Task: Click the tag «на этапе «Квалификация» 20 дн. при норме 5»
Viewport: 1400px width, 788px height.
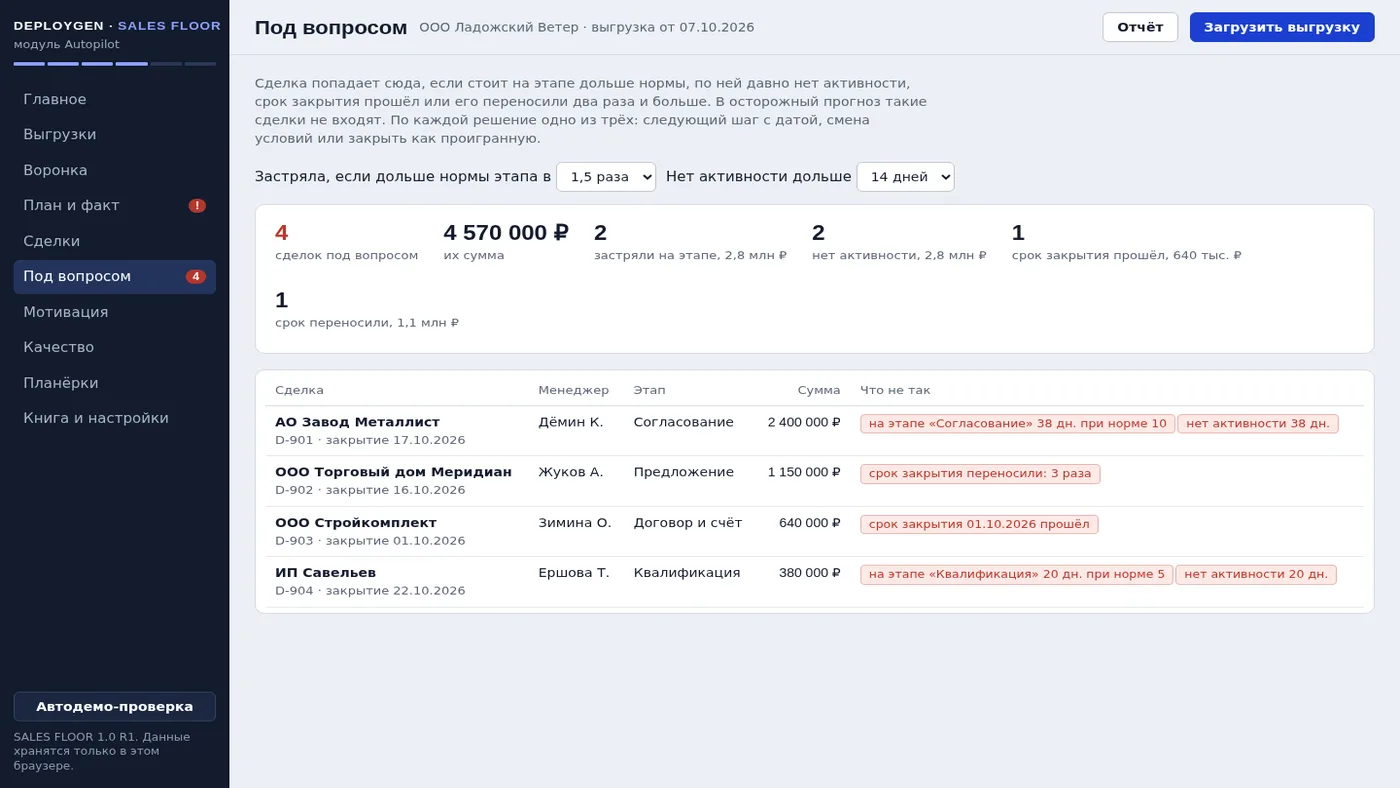Action: [1016, 575]
